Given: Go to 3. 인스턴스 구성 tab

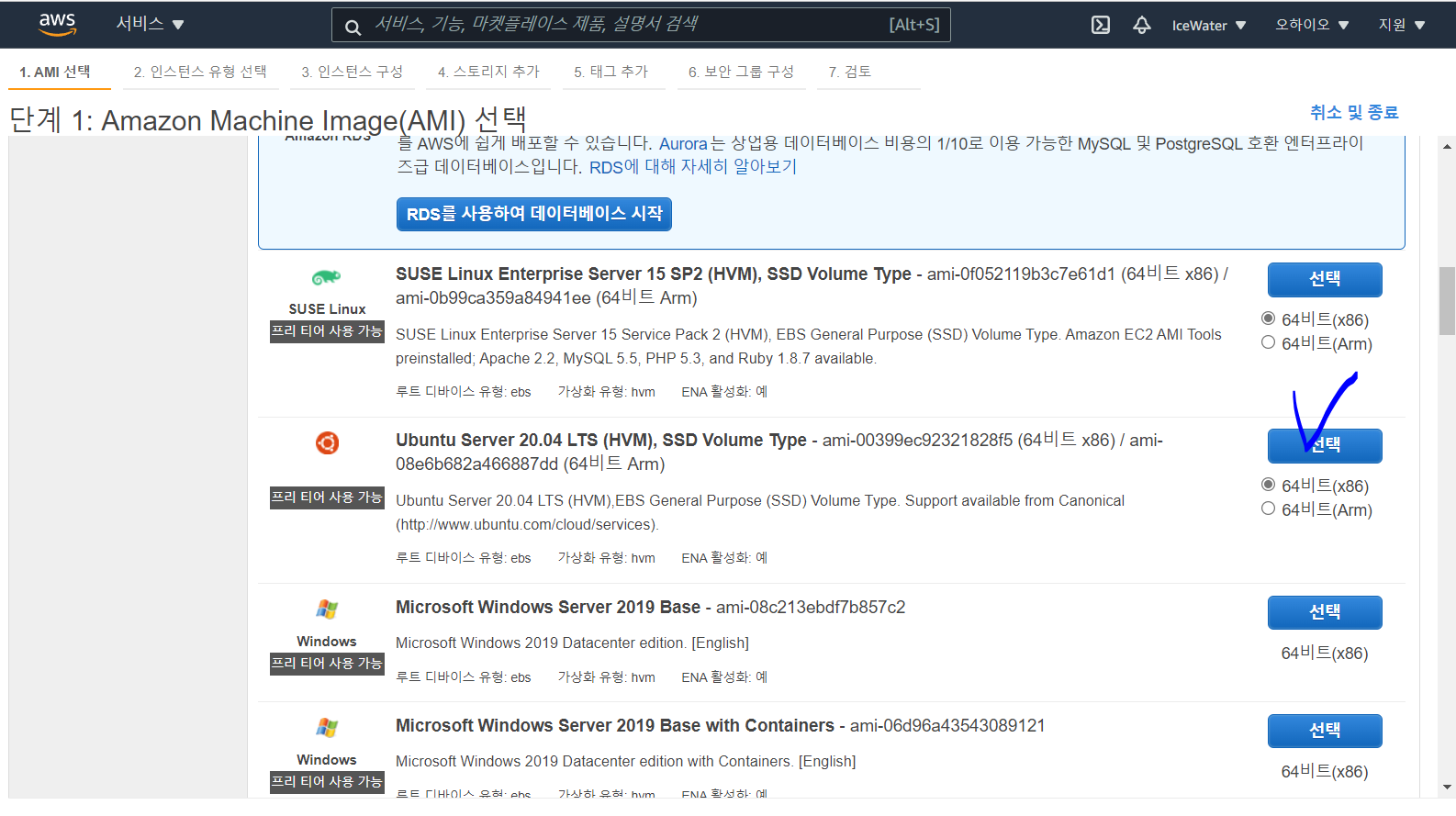Looking at the screenshot, I should click(352, 72).
